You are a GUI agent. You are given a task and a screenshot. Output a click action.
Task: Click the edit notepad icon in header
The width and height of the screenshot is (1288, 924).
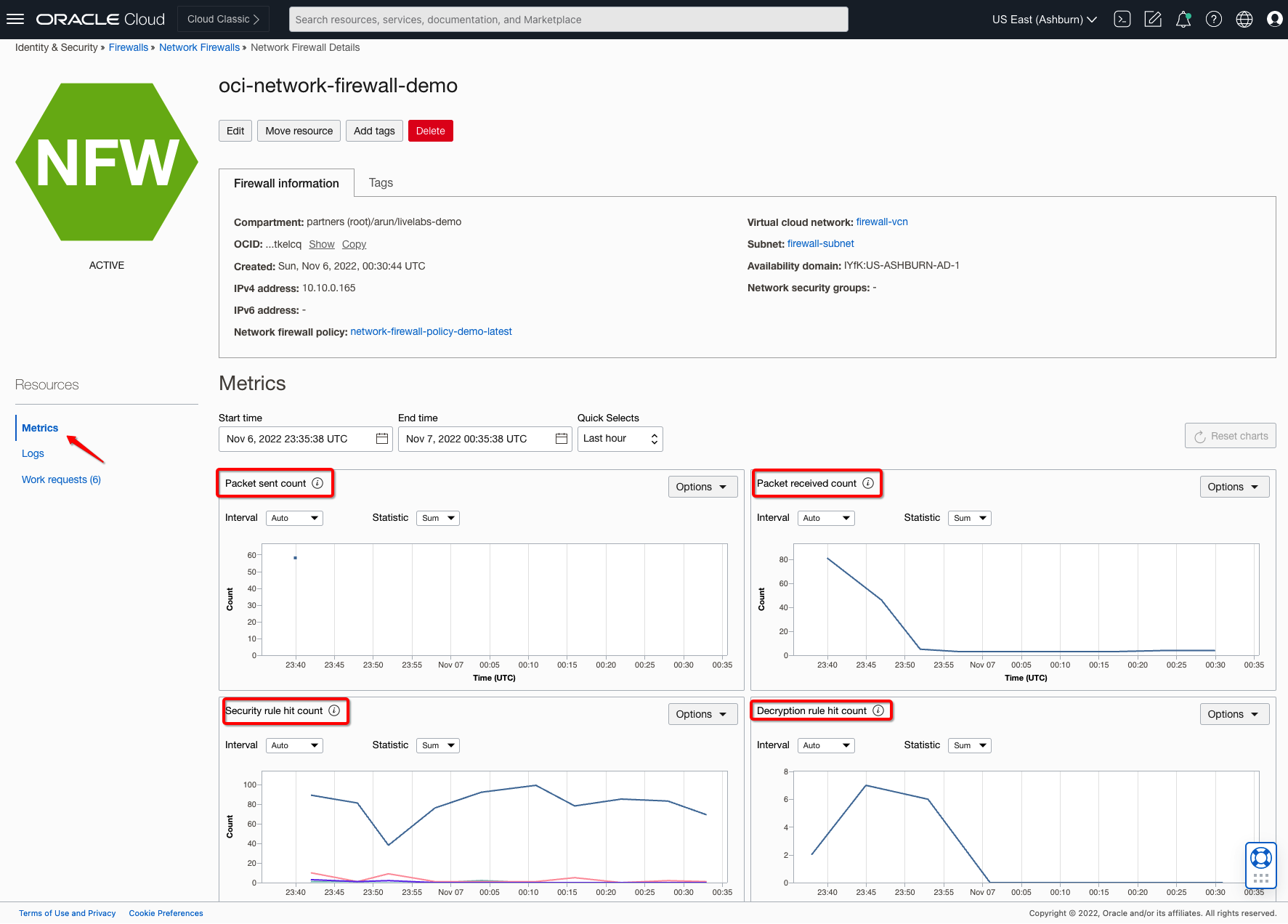[1153, 20]
